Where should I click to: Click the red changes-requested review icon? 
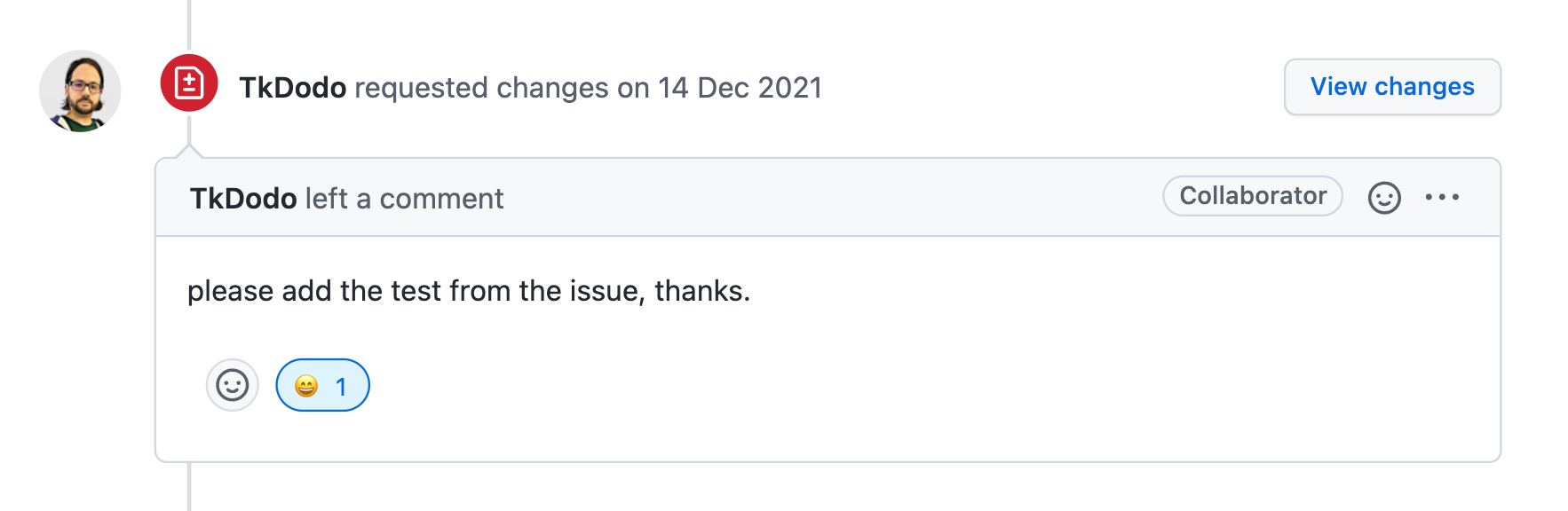189,83
